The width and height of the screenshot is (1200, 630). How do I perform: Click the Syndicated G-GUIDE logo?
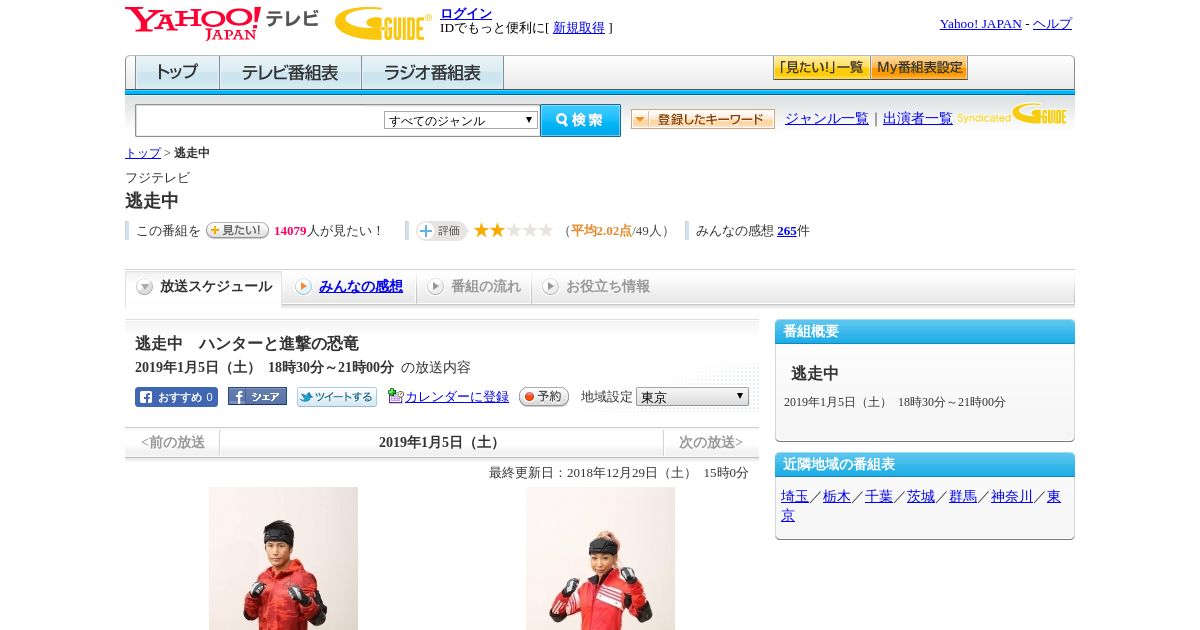click(x=1012, y=114)
